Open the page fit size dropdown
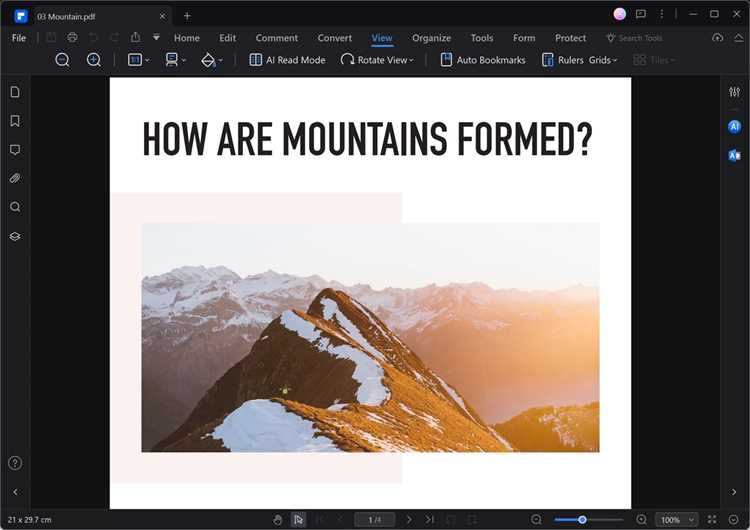 tap(138, 60)
